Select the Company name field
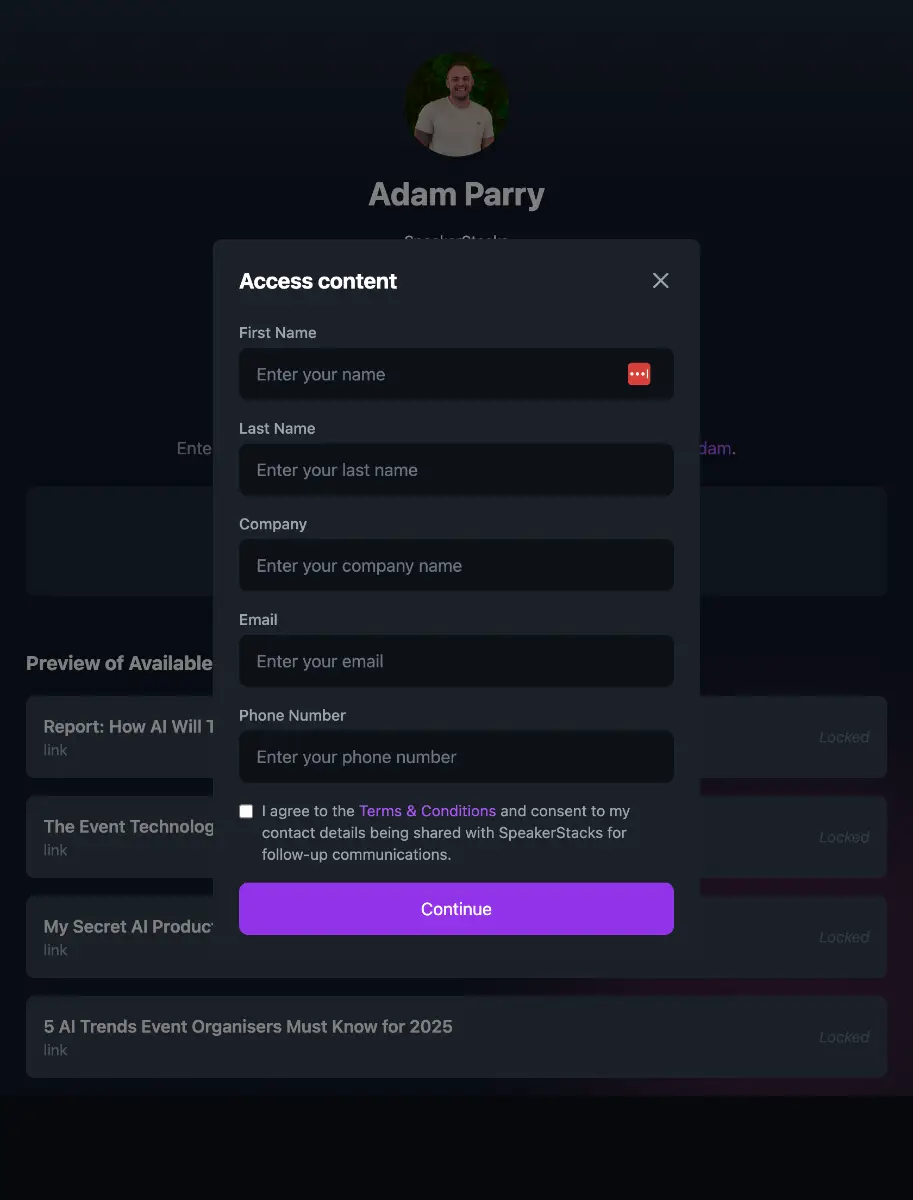913x1200 pixels. [456, 566]
